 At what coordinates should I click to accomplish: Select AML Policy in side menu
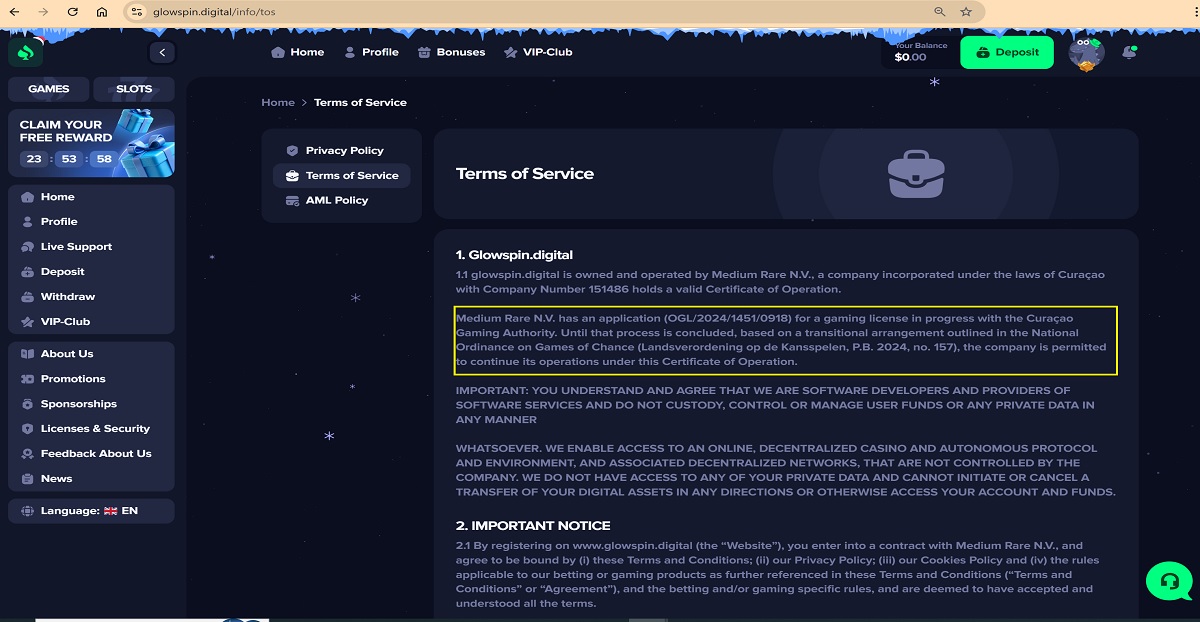(336, 200)
